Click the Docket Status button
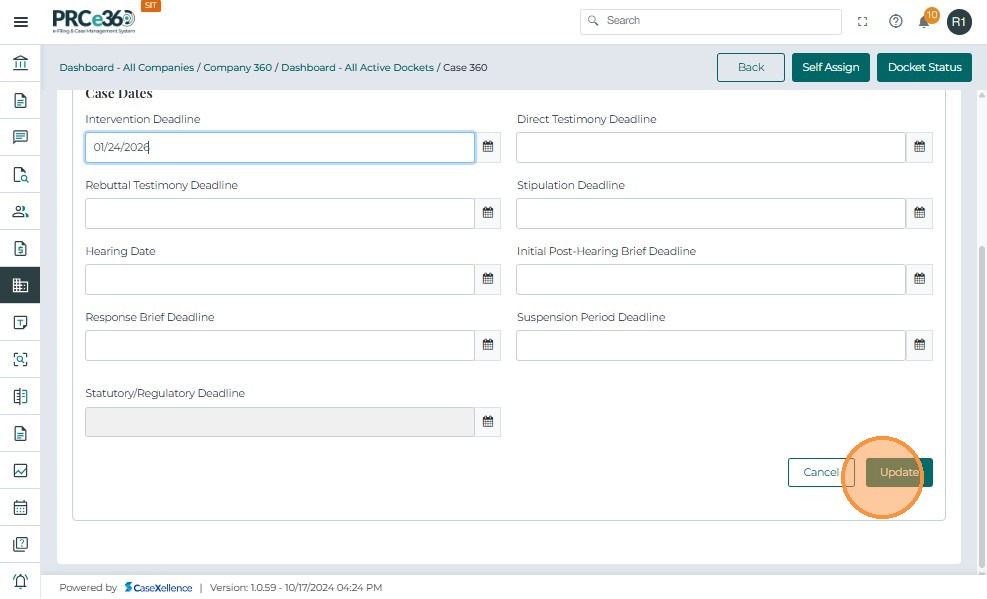This screenshot has width=987, height=599. 924,67
